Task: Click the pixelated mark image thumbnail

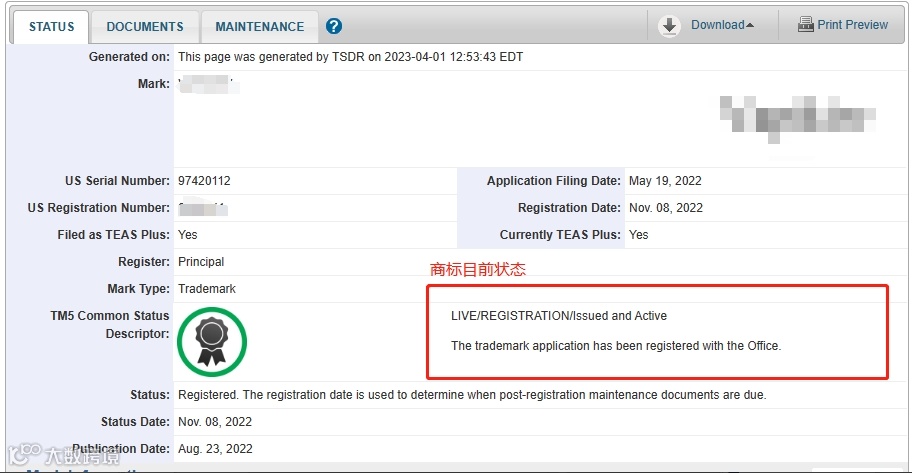Action: tap(797, 119)
